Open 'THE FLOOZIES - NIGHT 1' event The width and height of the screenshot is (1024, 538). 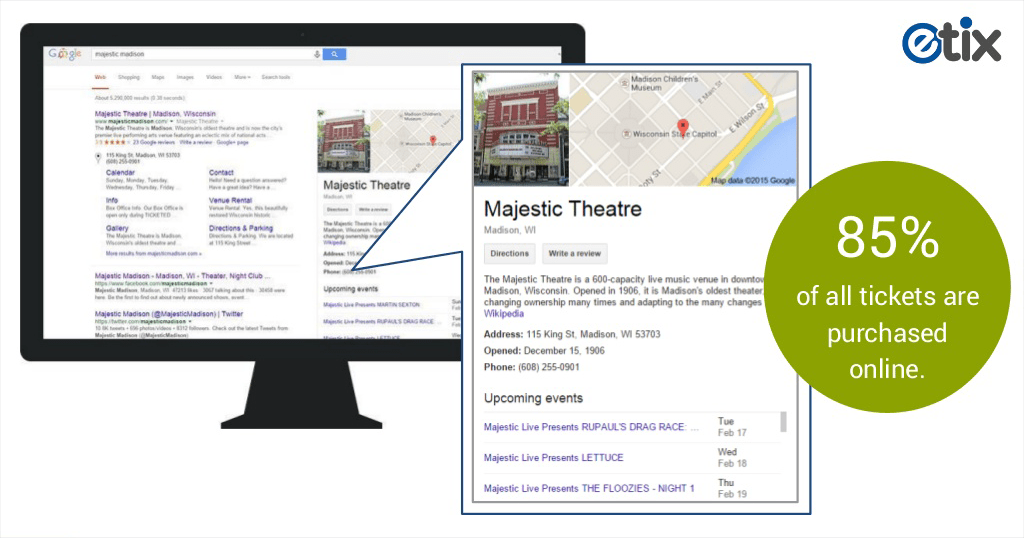[x=589, y=488]
